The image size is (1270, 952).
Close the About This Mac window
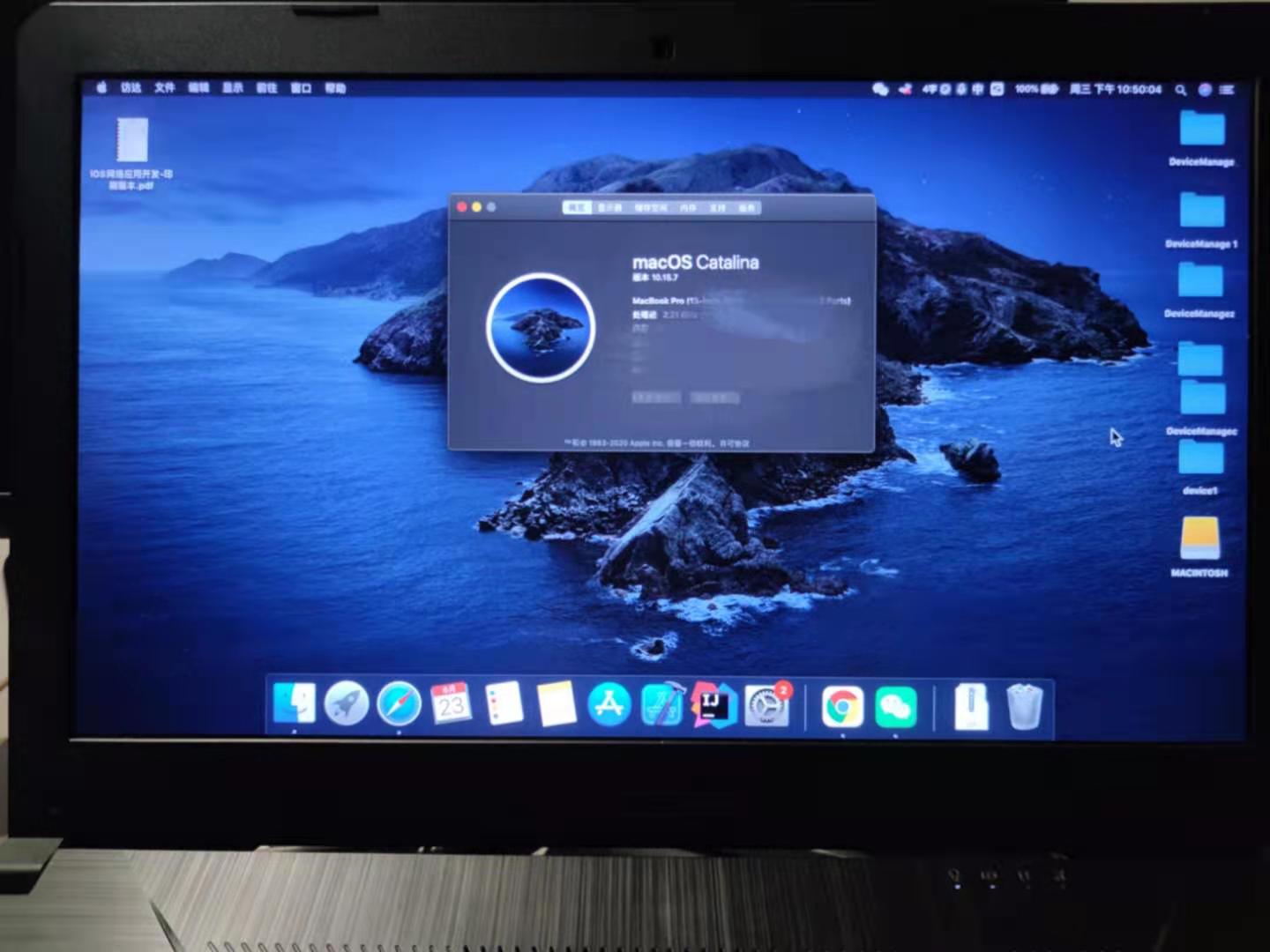[x=461, y=207]
